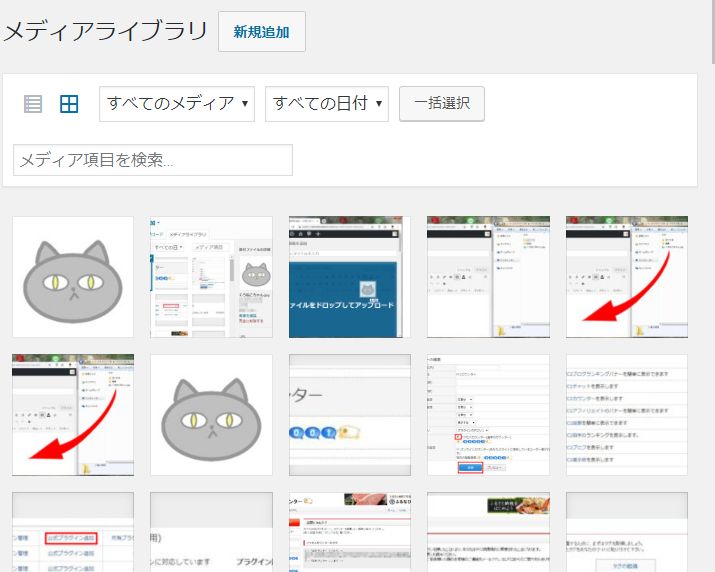Select the gray cat thumbnail in first row
The height and width of the screenshot is (572, 715).
coord(73,277)
